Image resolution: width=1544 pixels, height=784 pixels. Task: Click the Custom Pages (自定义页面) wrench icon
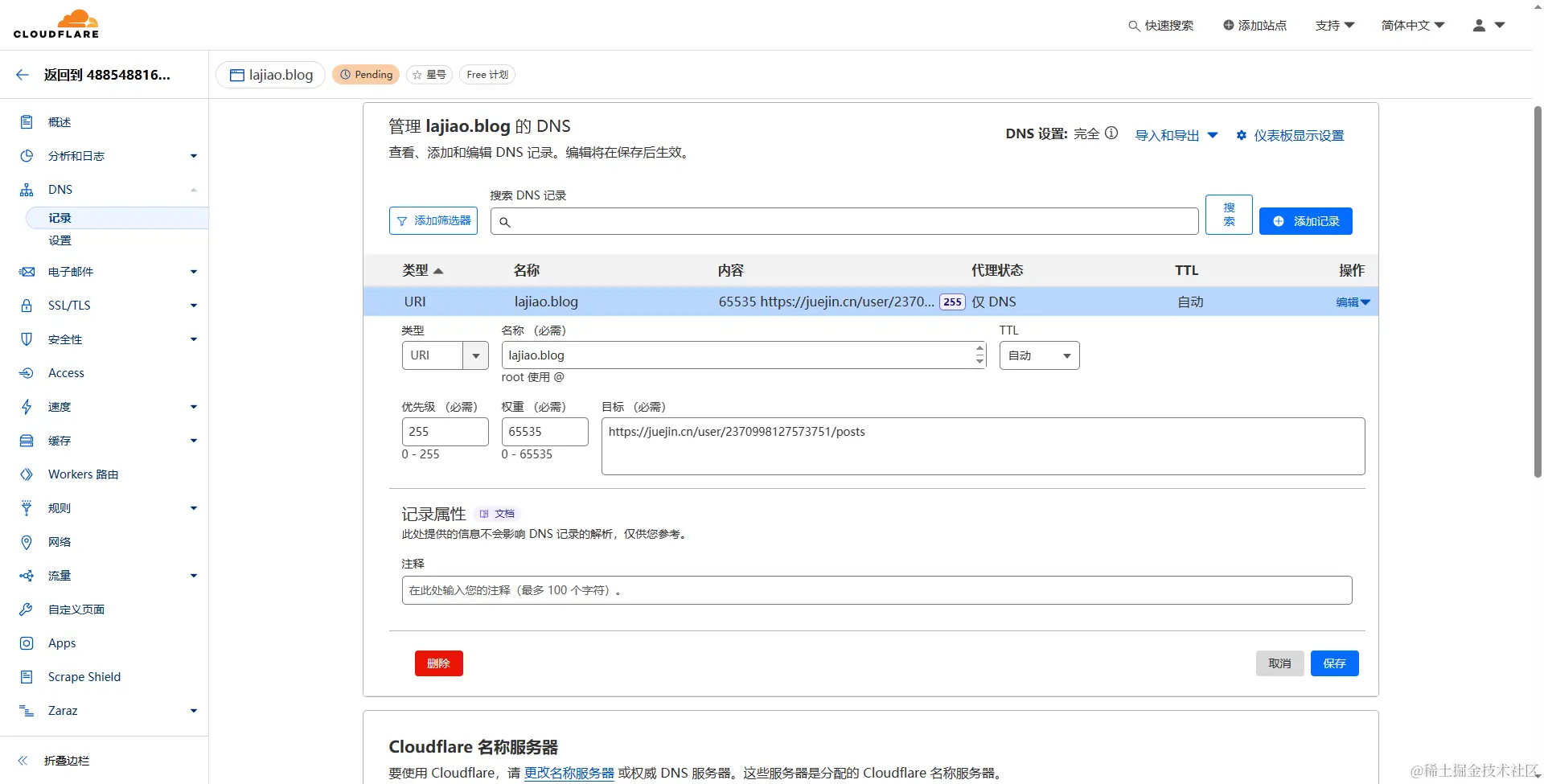(x=27, y=610)
